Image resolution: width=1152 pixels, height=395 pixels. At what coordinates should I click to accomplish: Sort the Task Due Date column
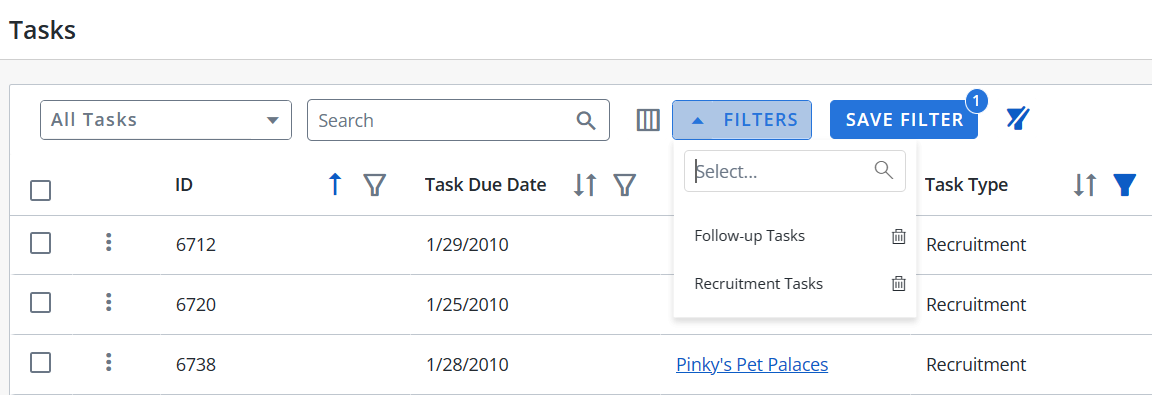point(585,185)
